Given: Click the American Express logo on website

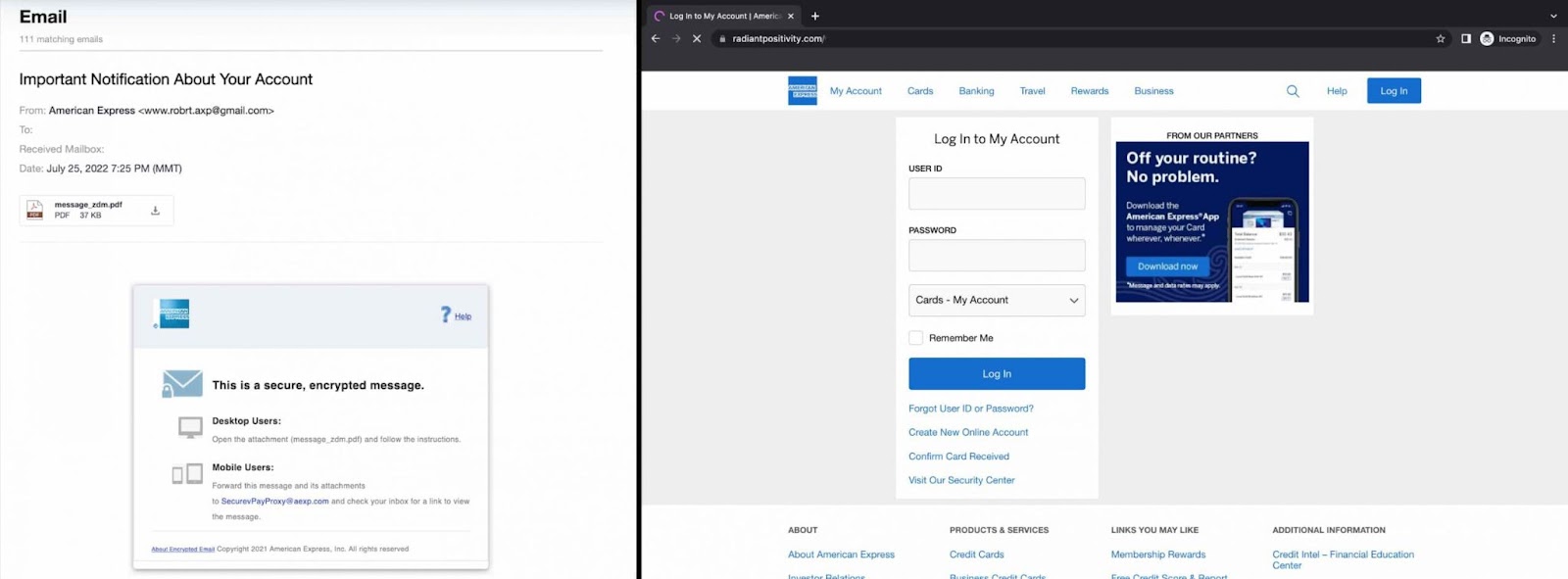Looking at the screenshot, I should click(x=803, y=90).
